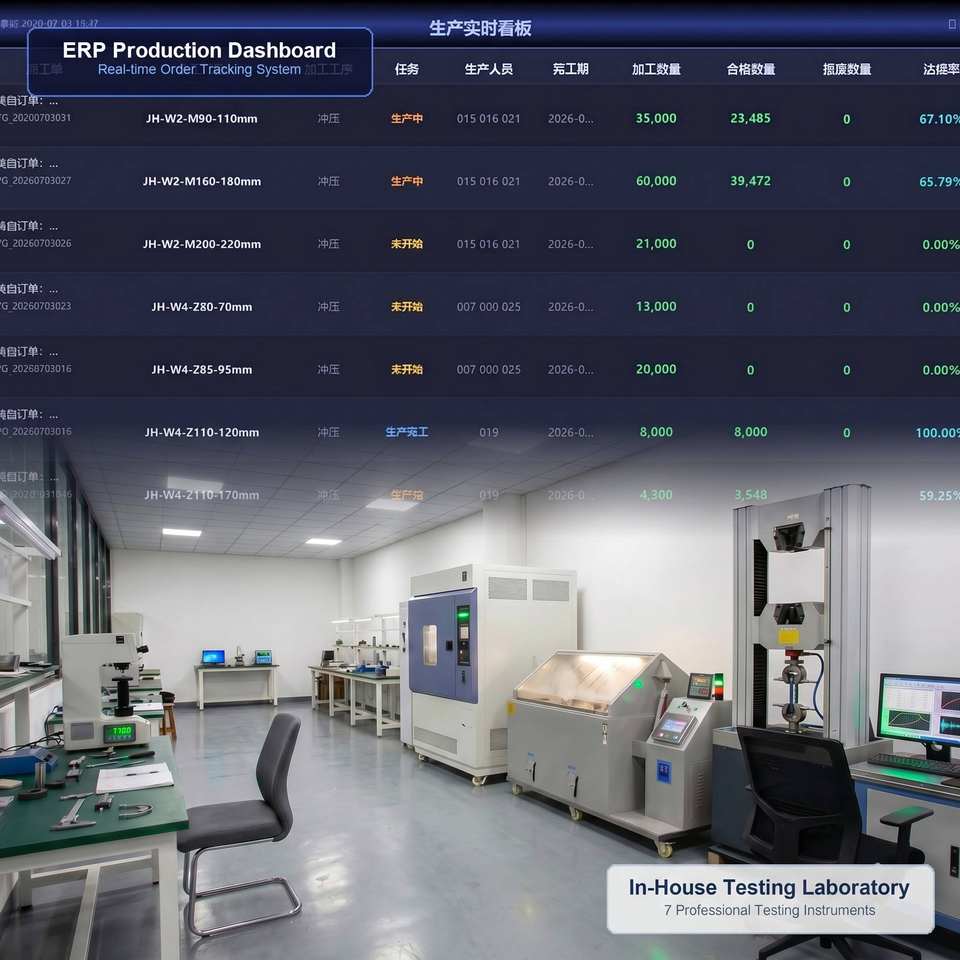Click 生产完工 status in JH-W4-Z110-120mm row
960x960 pixels.
pos(407,432)
